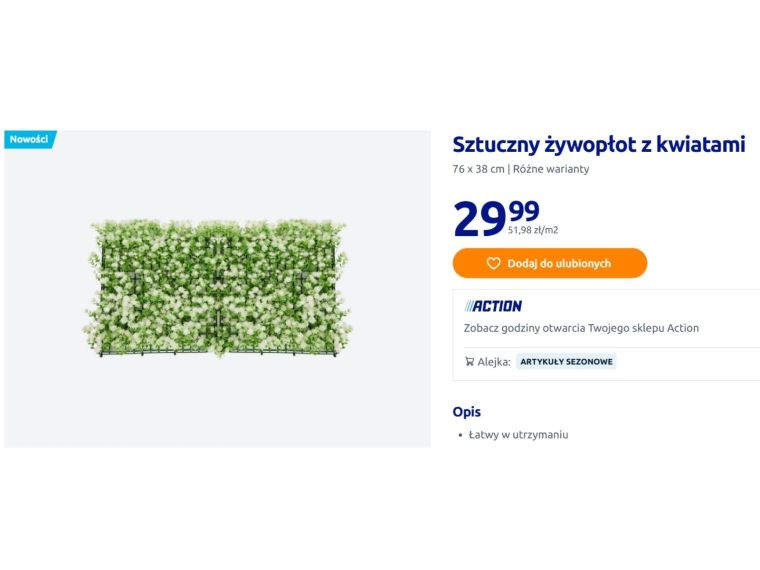Click the 51,98 zł/m2 unit price
Viewport: 760px width, 570px height.
533,230
